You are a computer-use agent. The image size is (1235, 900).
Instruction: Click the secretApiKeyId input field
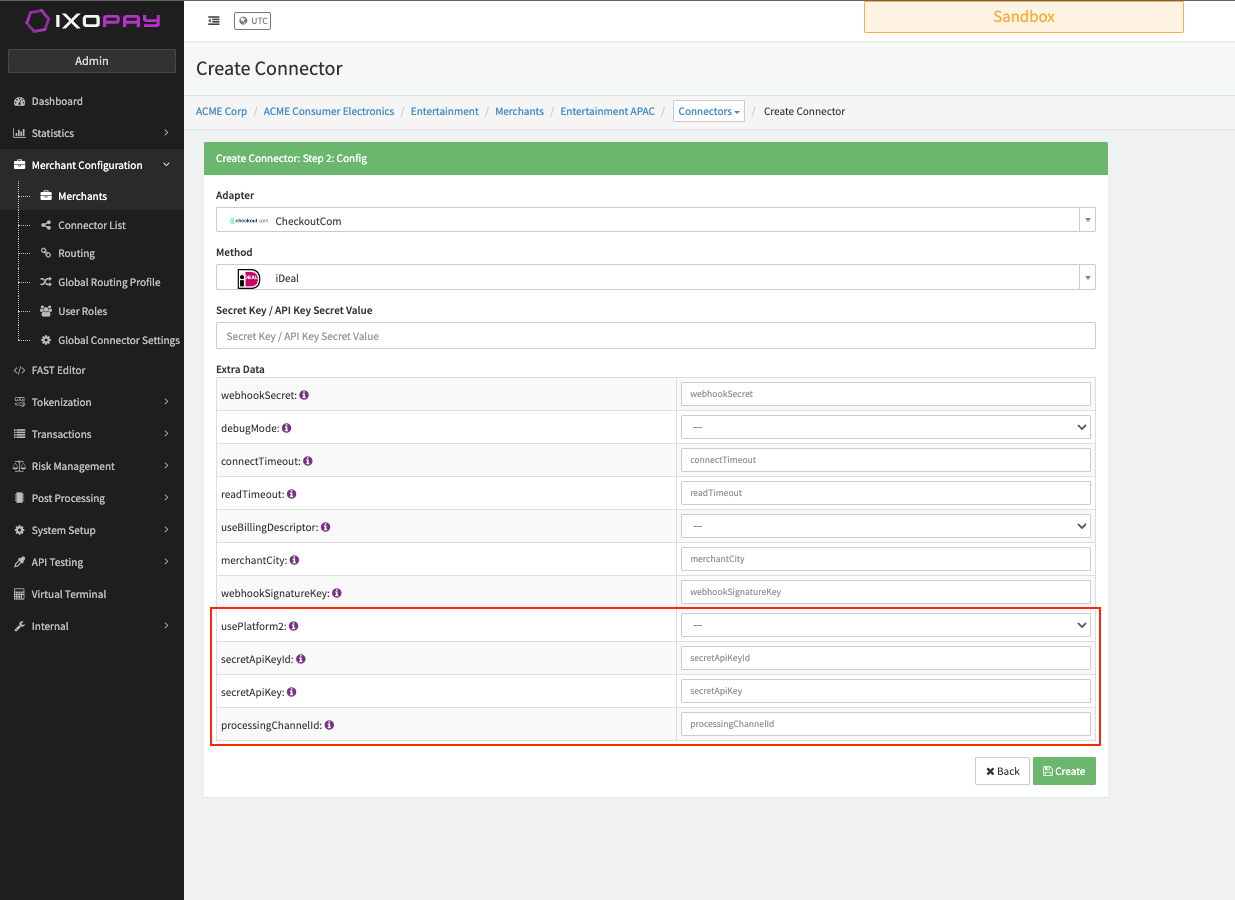pos(885,658)
